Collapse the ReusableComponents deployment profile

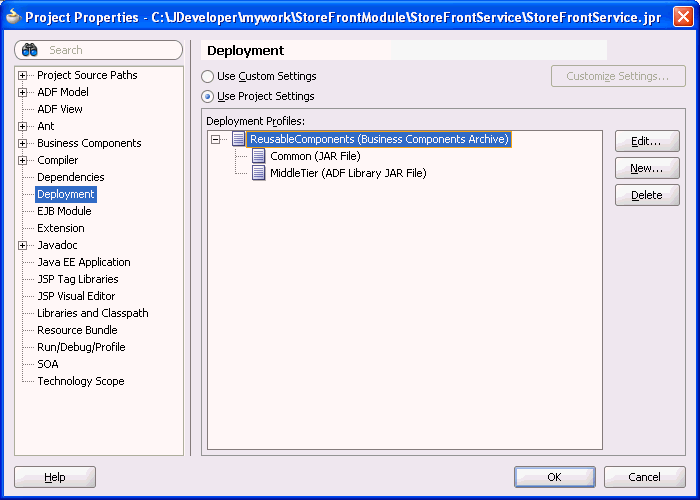tap(216, 139)
